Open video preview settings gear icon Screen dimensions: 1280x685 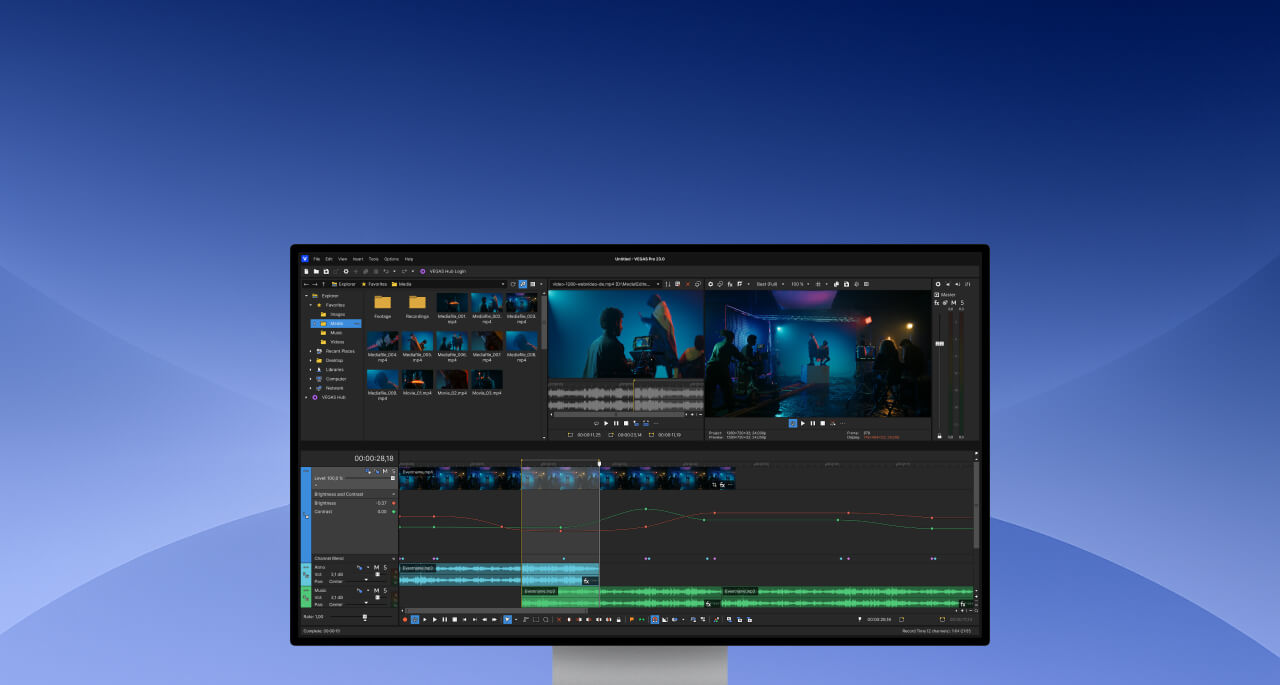tap(710, 284)
